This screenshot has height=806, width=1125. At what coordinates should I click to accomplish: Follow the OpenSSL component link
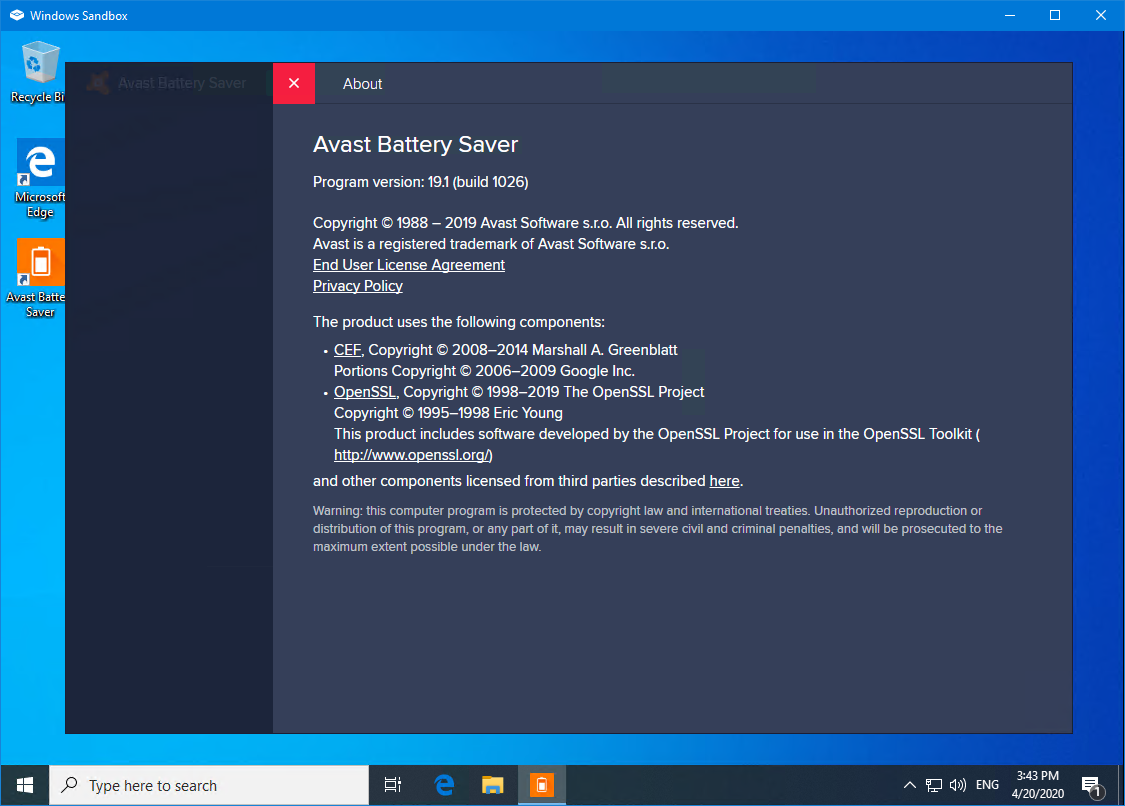(x=364, y=392)
